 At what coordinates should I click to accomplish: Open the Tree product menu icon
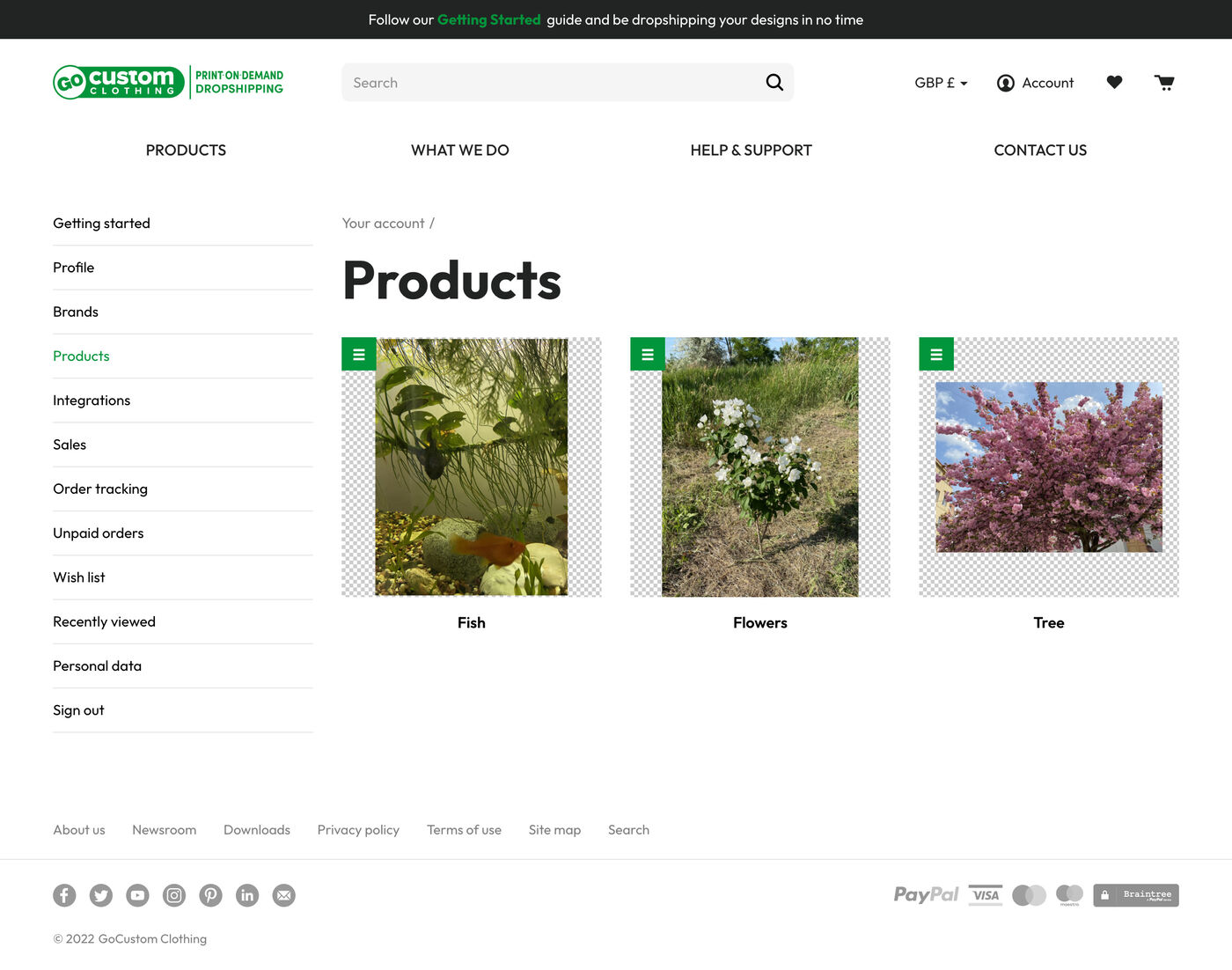coord(936,355)
